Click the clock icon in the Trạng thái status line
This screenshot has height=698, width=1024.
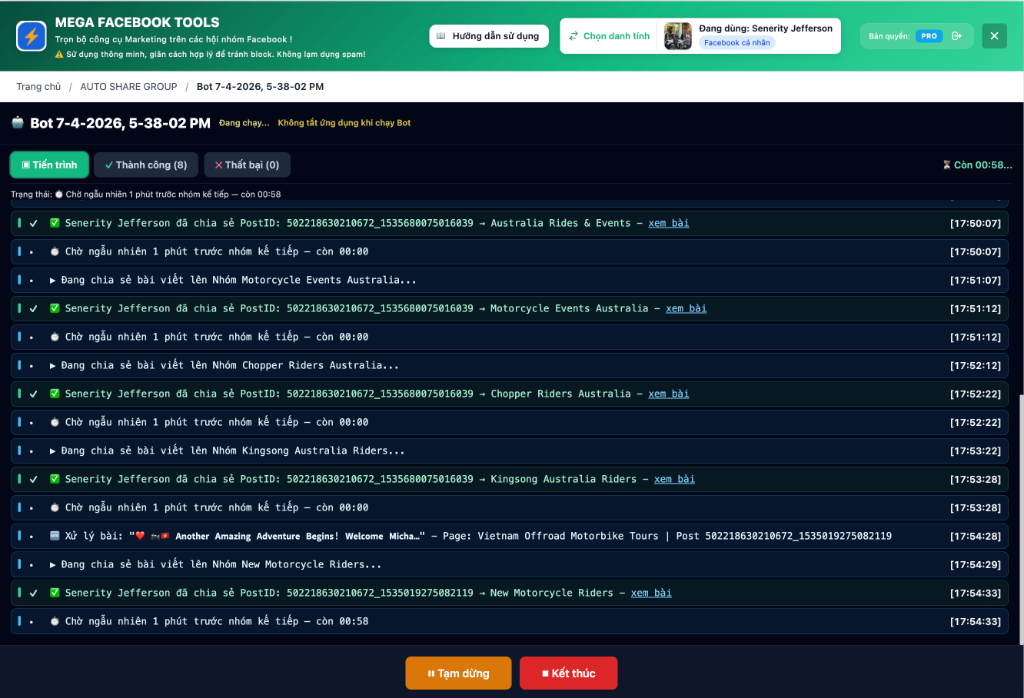click(x=59, y=195)
